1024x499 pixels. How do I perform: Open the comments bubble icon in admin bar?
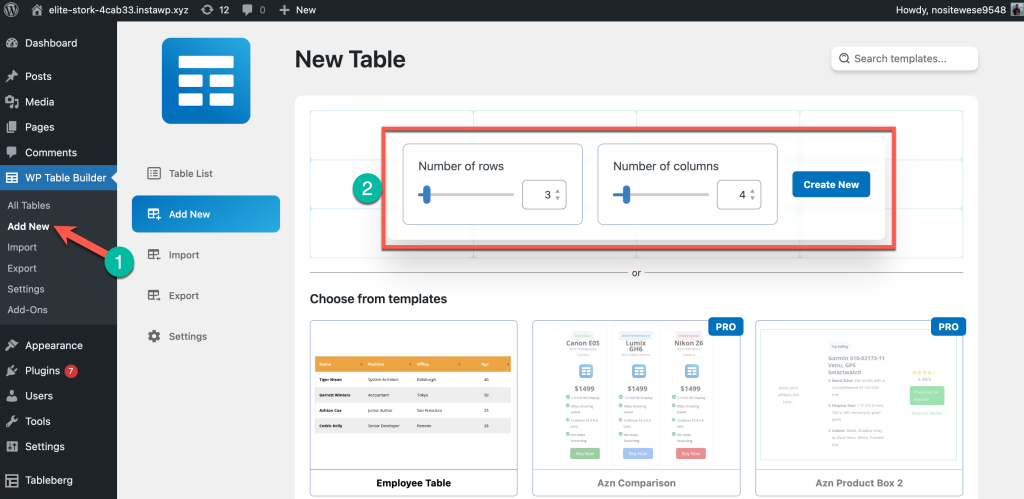tap(248, 10)
